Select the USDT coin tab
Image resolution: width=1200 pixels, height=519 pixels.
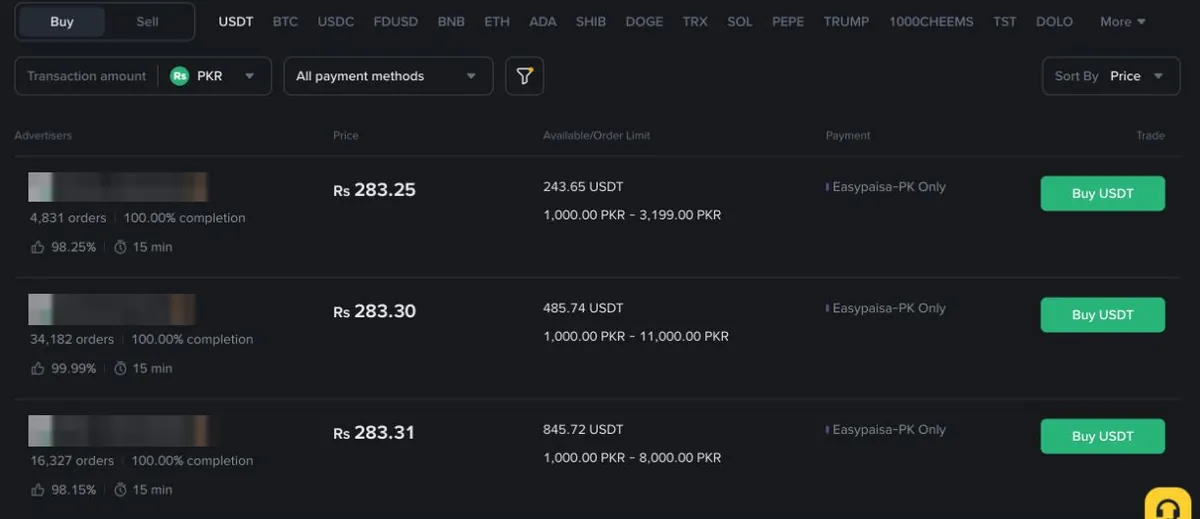(236, 21)
